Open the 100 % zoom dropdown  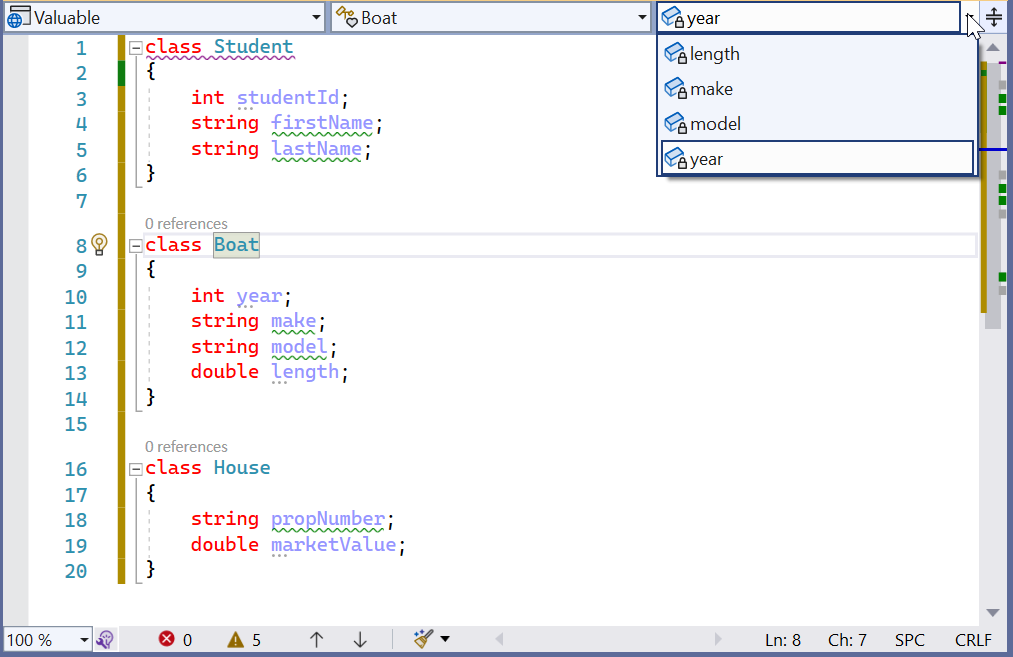point(47,640)
